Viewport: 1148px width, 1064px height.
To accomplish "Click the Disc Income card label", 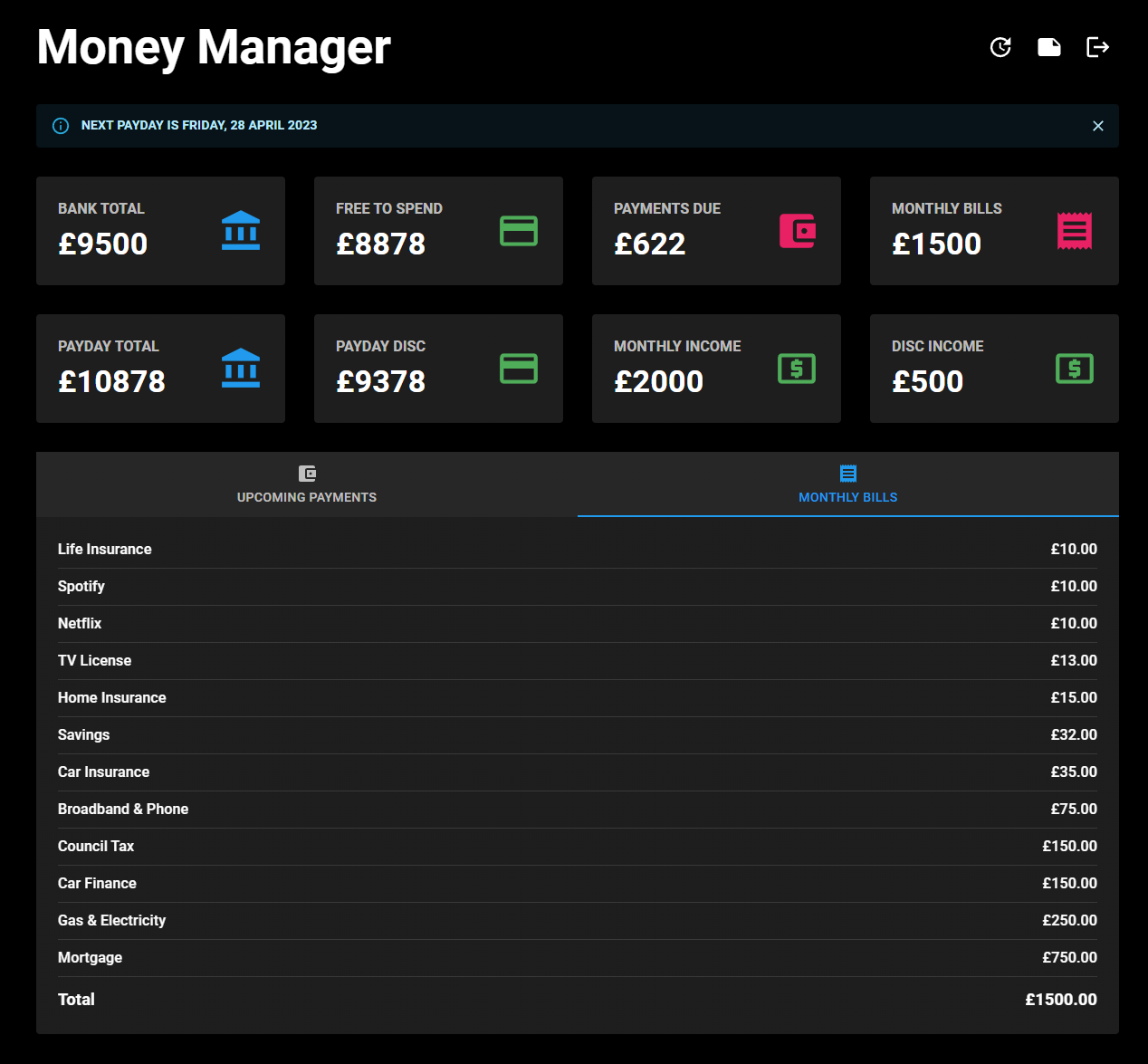I will (938, 346).
